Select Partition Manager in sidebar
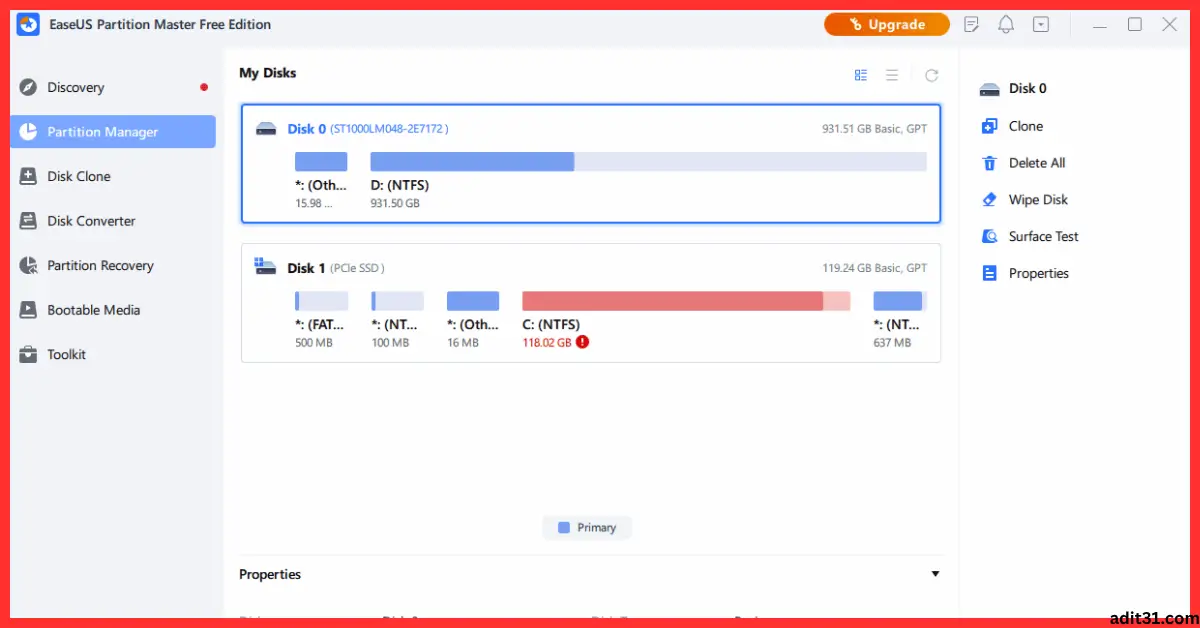 coord(112,132)
